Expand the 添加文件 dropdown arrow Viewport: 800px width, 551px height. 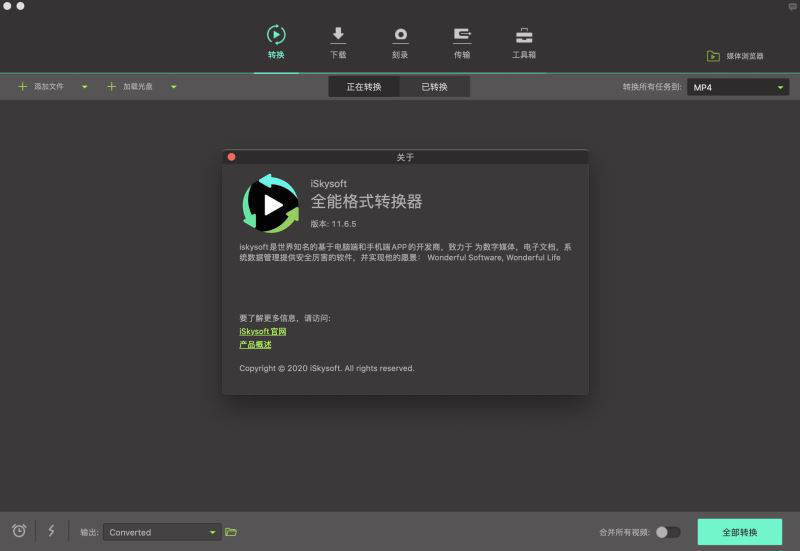[x=85, y=87]
